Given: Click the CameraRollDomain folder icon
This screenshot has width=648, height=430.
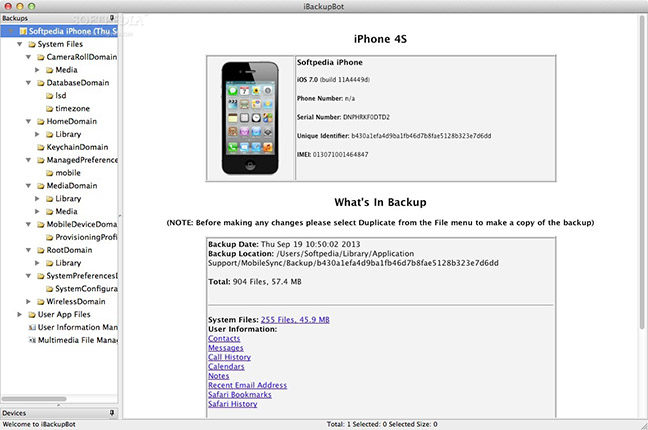Looking at the screenshot, I should [40, 57].
